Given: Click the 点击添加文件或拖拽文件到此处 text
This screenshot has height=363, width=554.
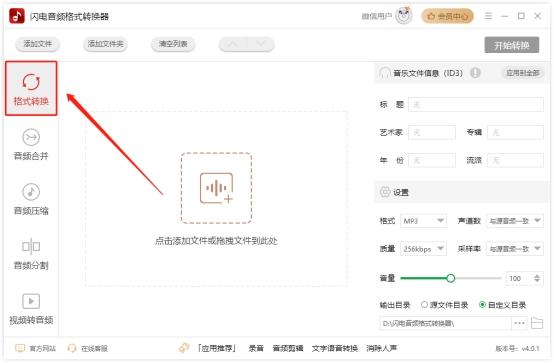Looking at the screenshot, I should (216, 241).
